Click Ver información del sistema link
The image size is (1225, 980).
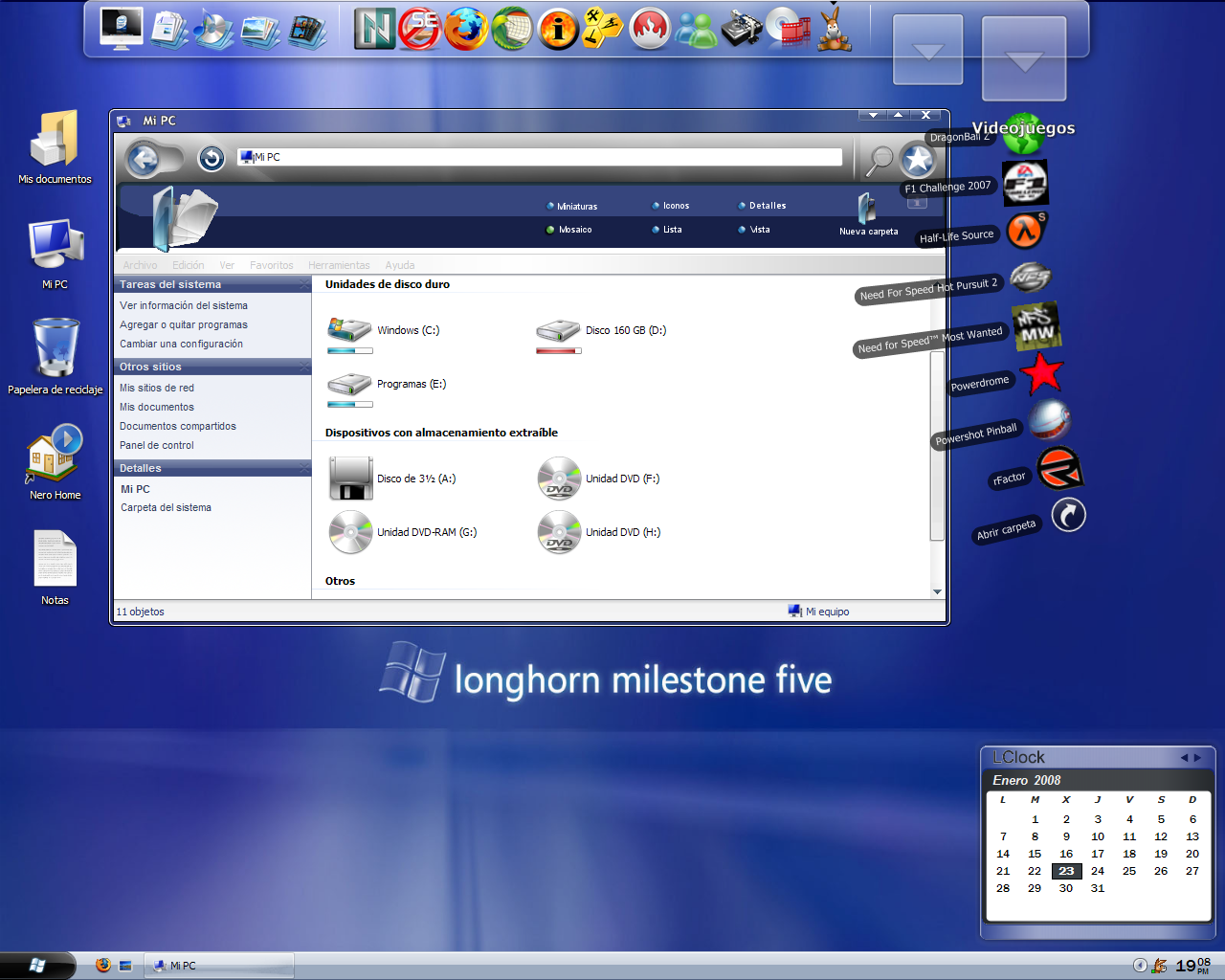(x=184, y=306)
